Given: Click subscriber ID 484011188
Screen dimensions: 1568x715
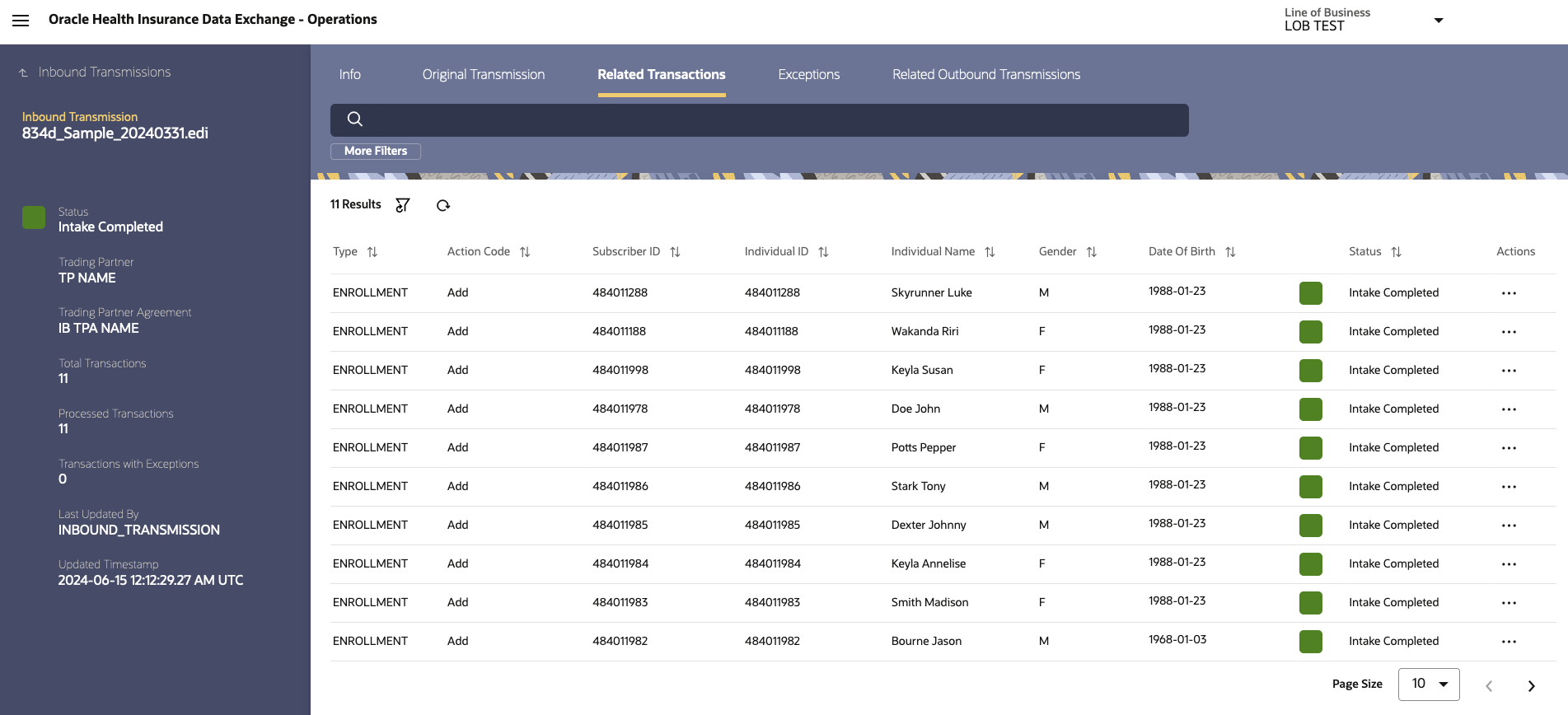Looking at the screenshot, I should 619,331.
